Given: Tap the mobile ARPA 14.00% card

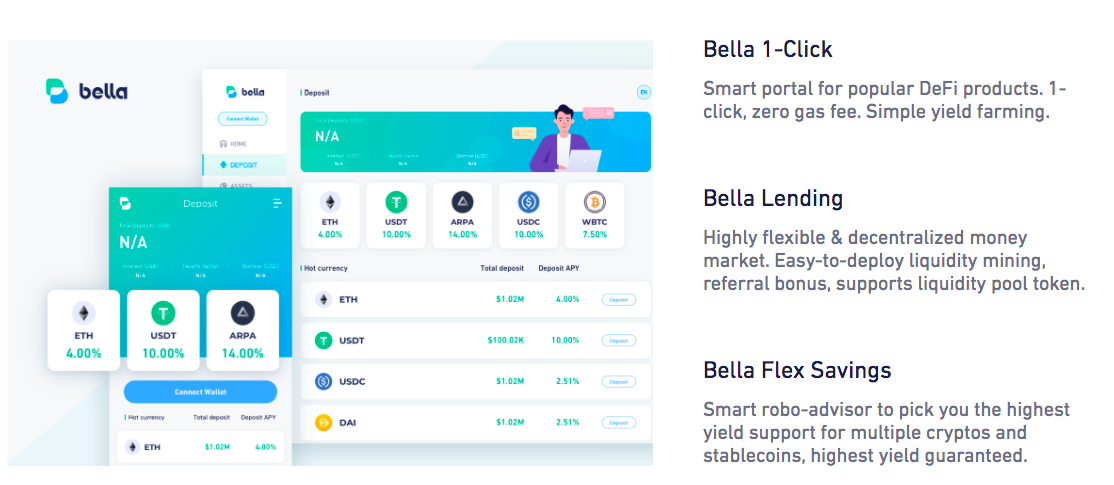Looking at the screenshot, I should 243,330.
